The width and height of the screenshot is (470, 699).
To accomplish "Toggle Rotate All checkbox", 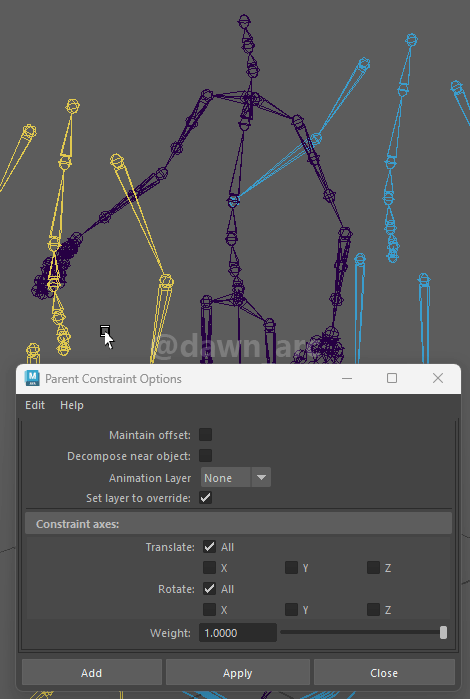I will pyautogui.click(x=209, y=588).
